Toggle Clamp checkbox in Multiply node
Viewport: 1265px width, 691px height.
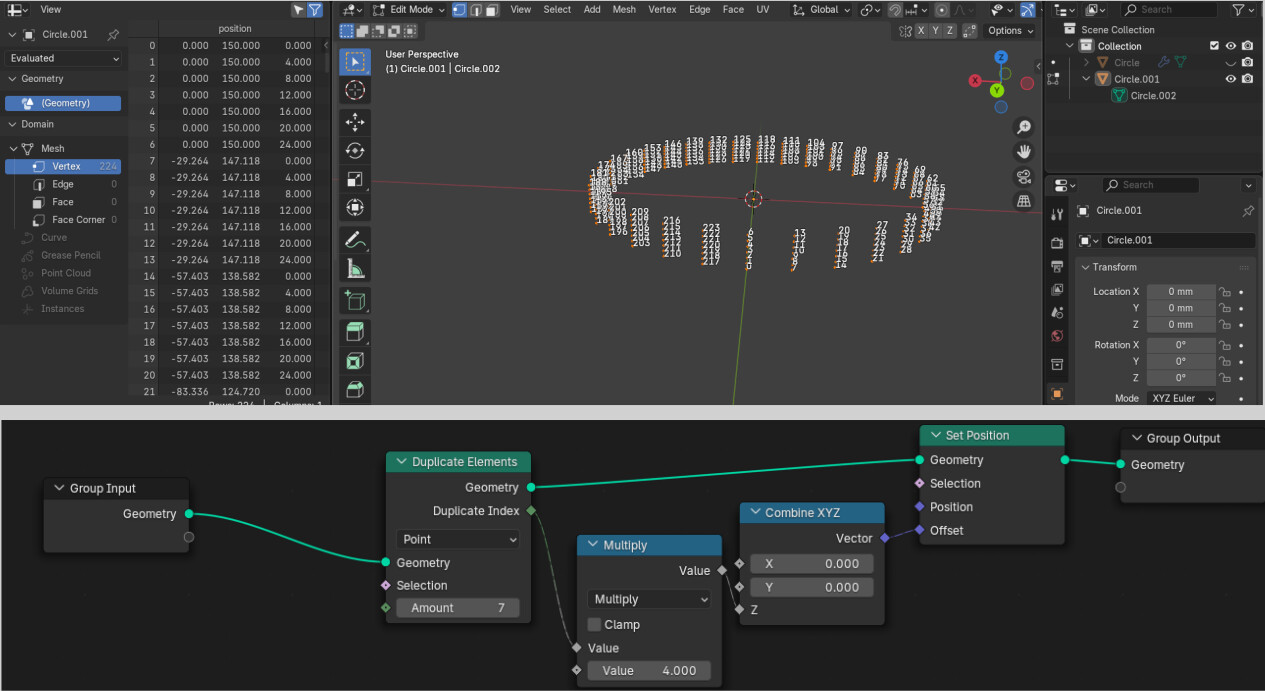595,624
